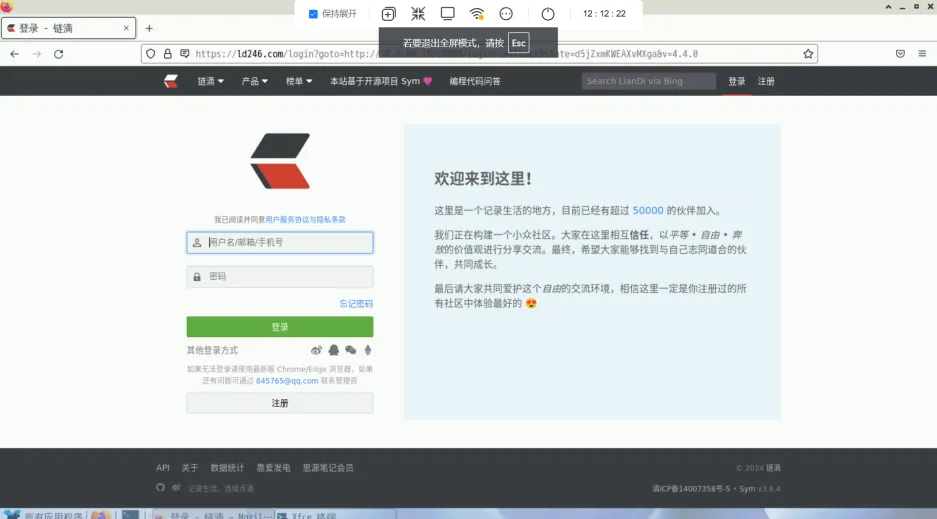Log in with QQ icon
This screenshot has height=519, width=937.
(333, 351)
